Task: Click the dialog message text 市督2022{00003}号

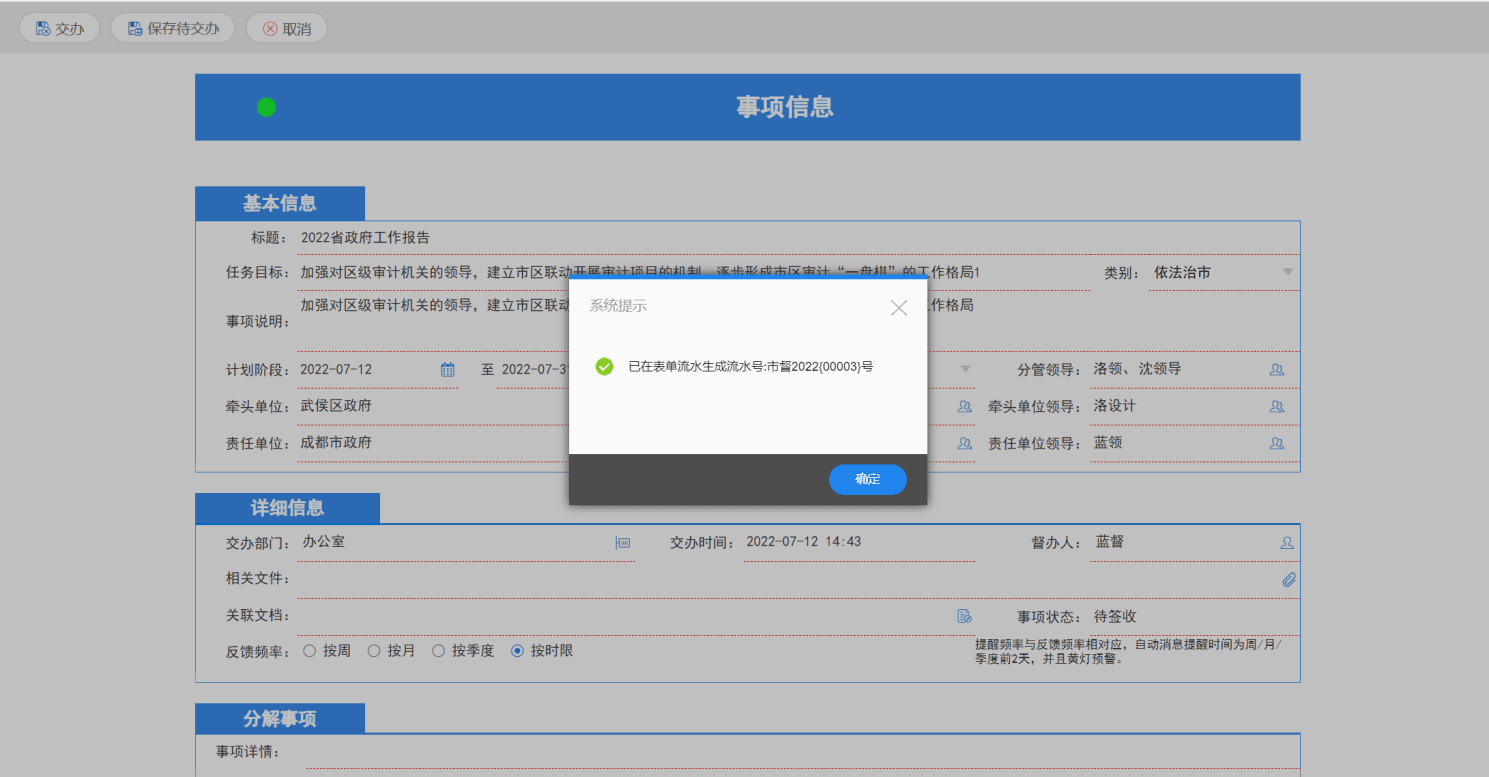Action: [x=820, y=367]
